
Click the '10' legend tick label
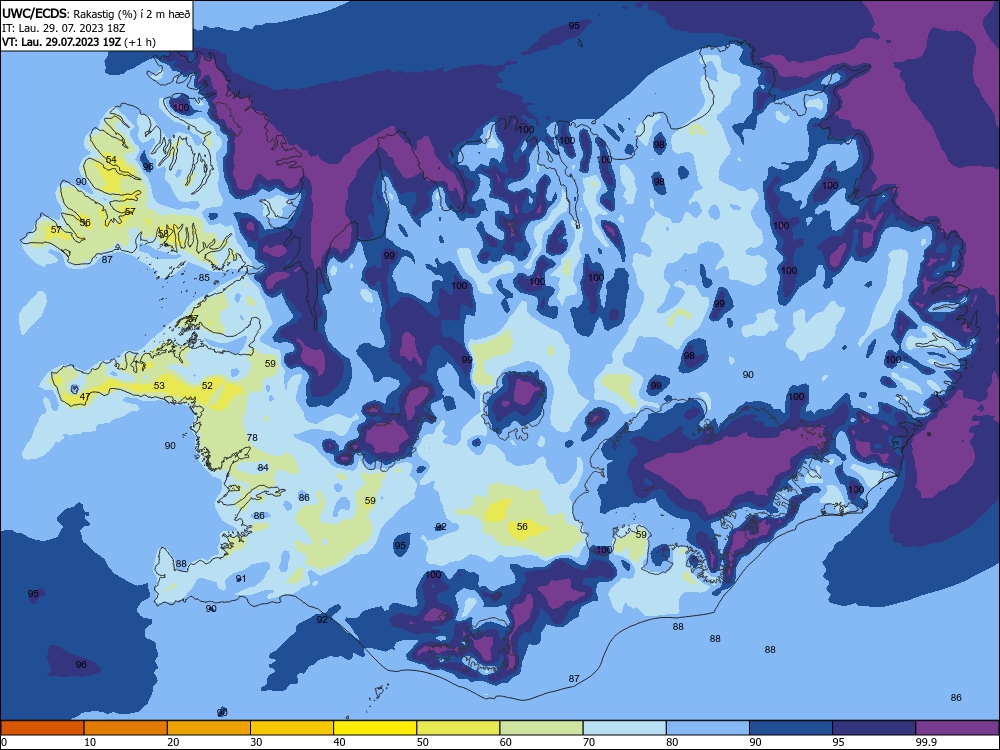click(x=90, y=742)
